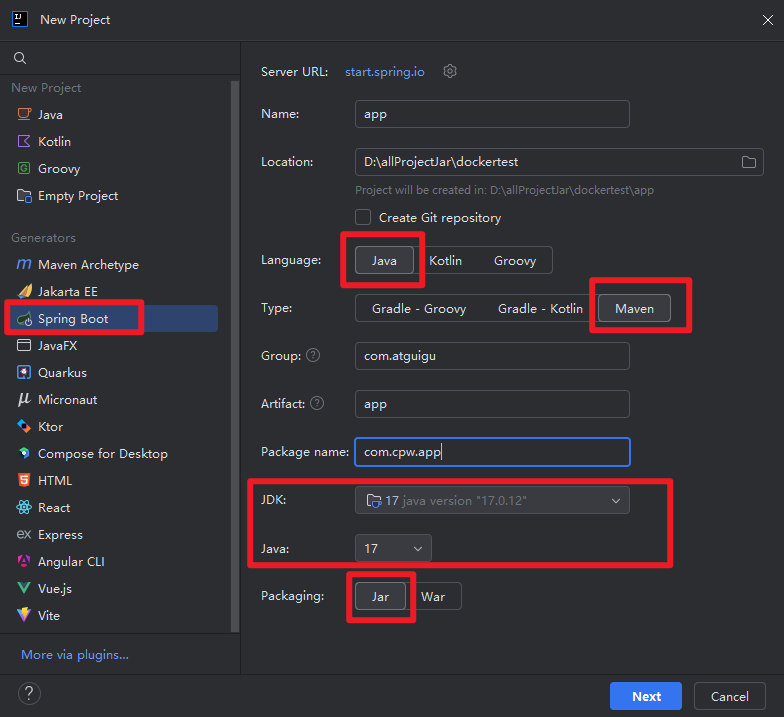Screen dimensions: 784x717
Task: Open More via plugins link
Action: click(x=75, y=654)
